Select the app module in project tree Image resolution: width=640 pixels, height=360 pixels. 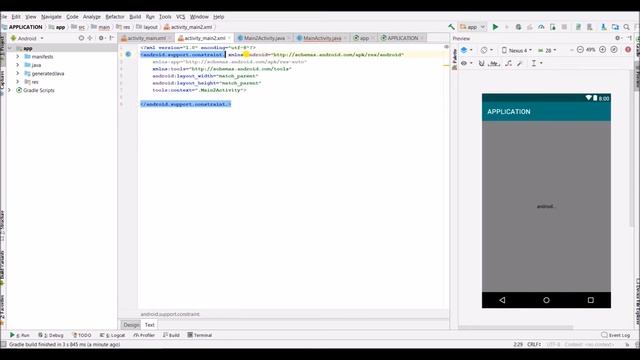pos(27,48)
